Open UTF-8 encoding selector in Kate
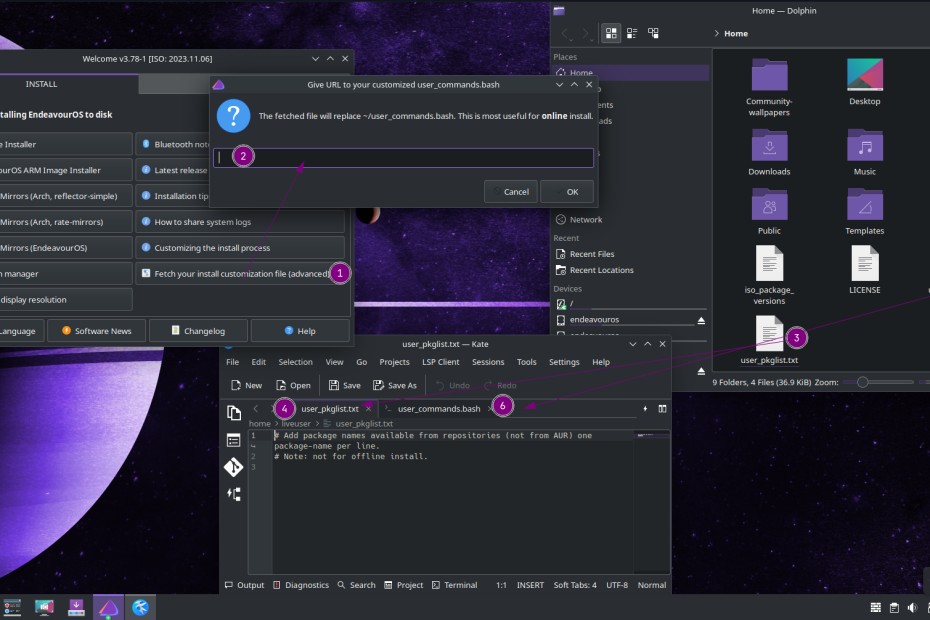 pyautogui.click(x=617, y=585)
